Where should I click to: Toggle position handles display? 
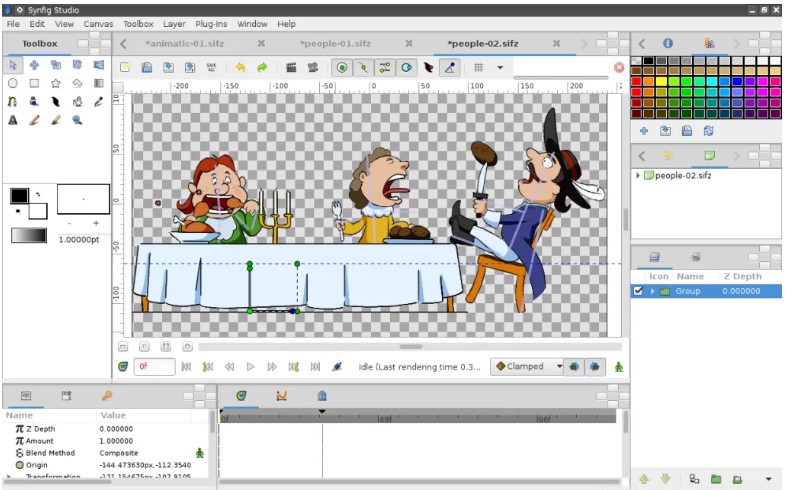342,67
